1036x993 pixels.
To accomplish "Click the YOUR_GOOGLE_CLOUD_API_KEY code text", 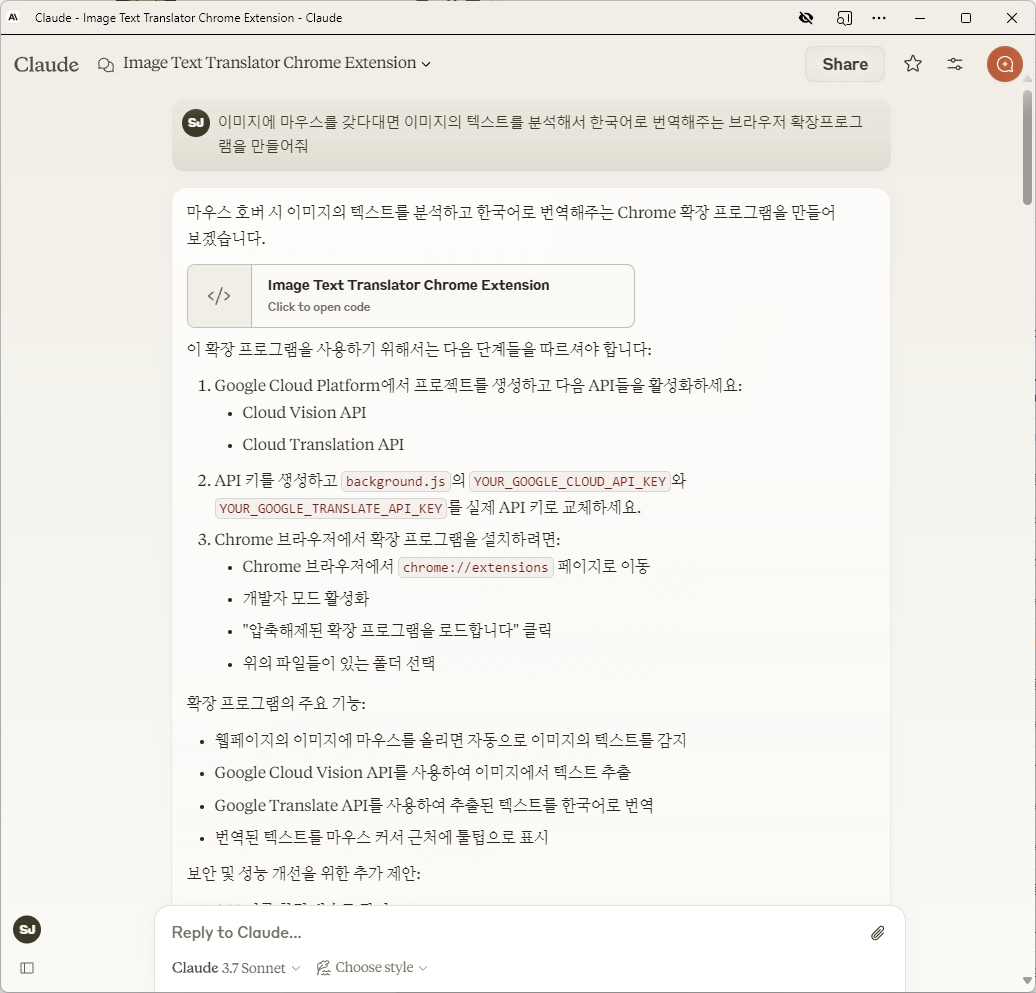I will tap(570, 481).
